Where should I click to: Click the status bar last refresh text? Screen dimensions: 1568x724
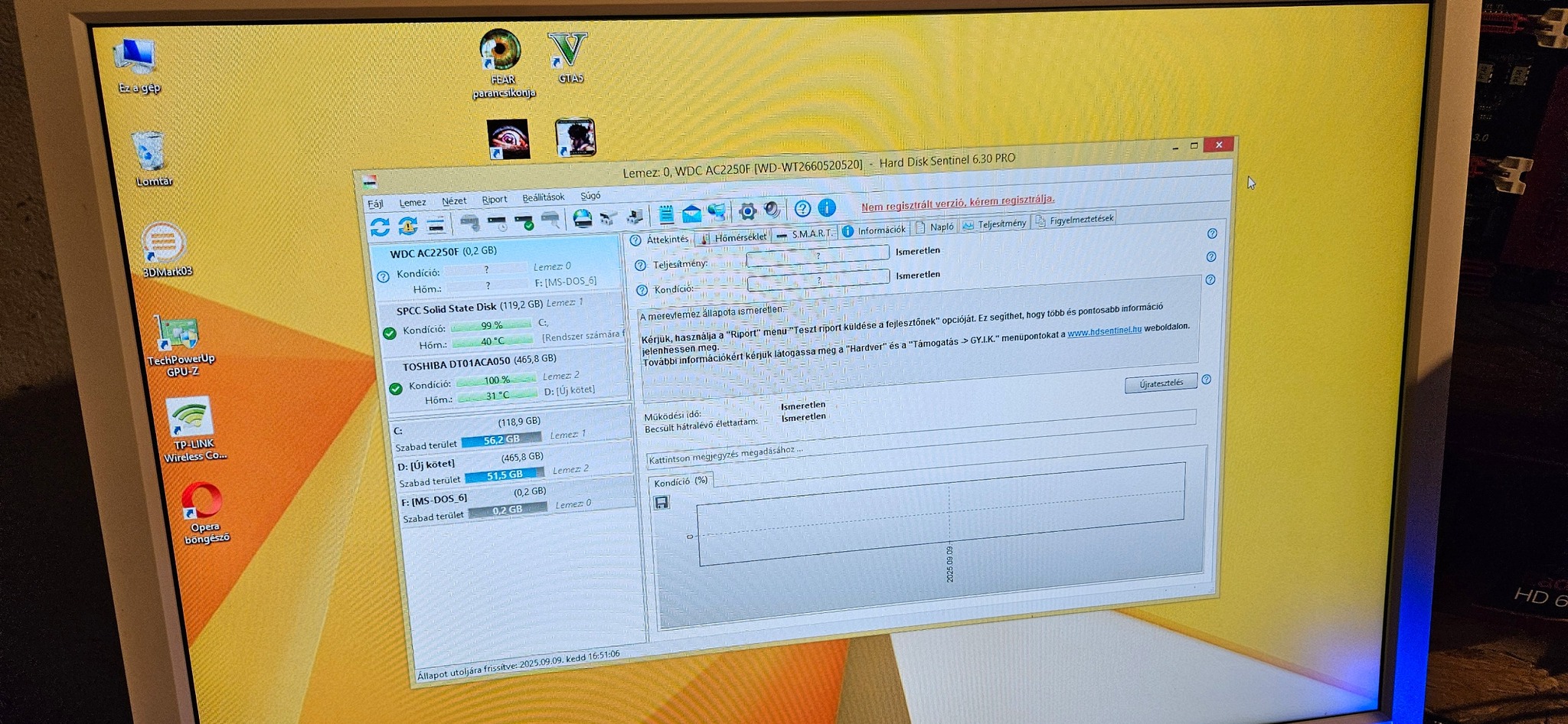pos(518,664)
